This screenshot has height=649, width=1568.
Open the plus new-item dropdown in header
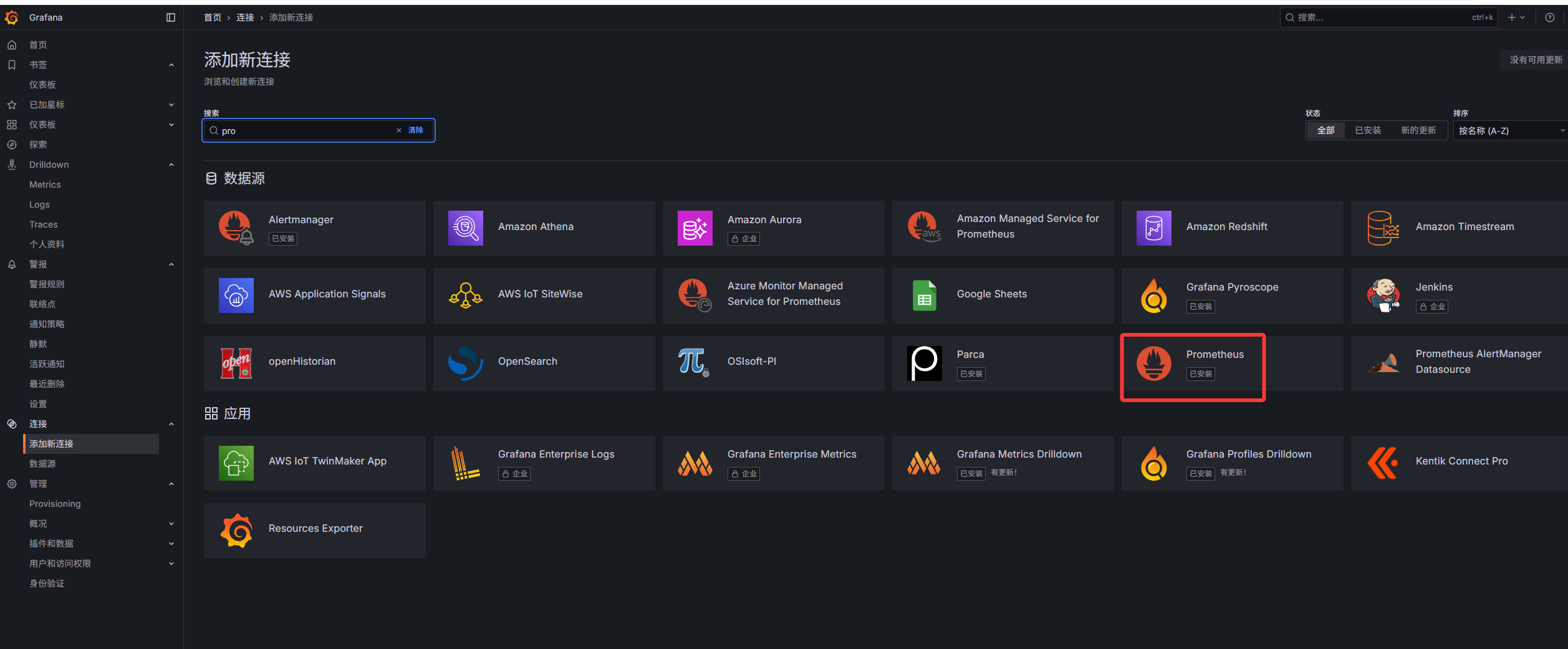pyautogui.click(x=1517, y=17)
